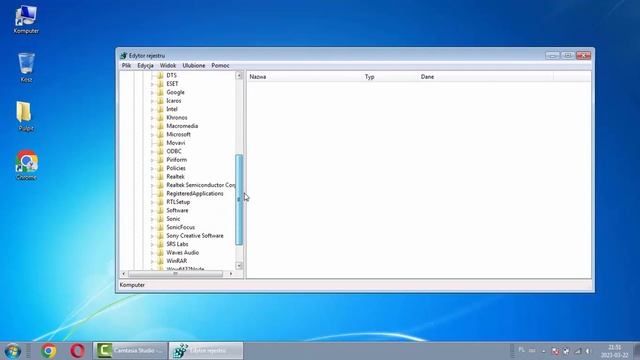Select the Policies key label
The width and height of the screenshot is (640, 360).
coord(176,168)
